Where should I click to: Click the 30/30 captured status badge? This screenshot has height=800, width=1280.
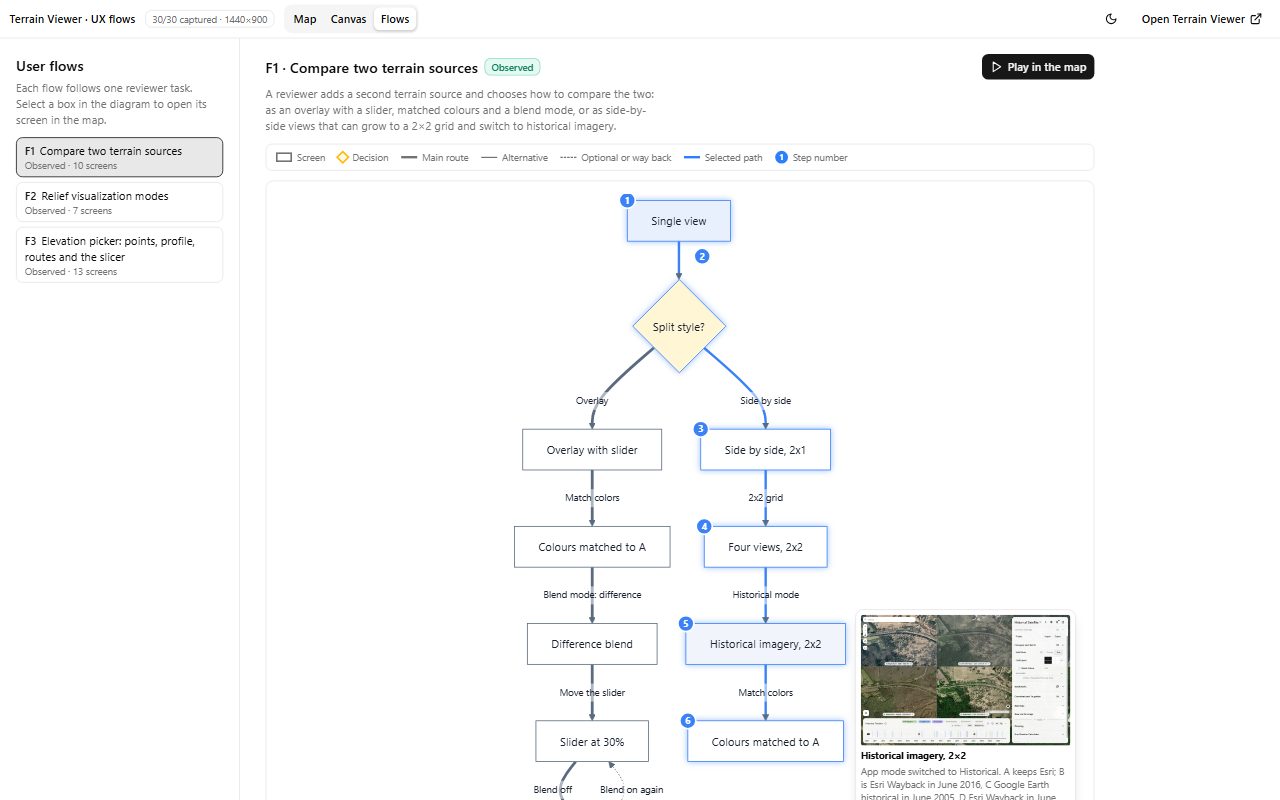pyautogui.click(x=209, y=19)
